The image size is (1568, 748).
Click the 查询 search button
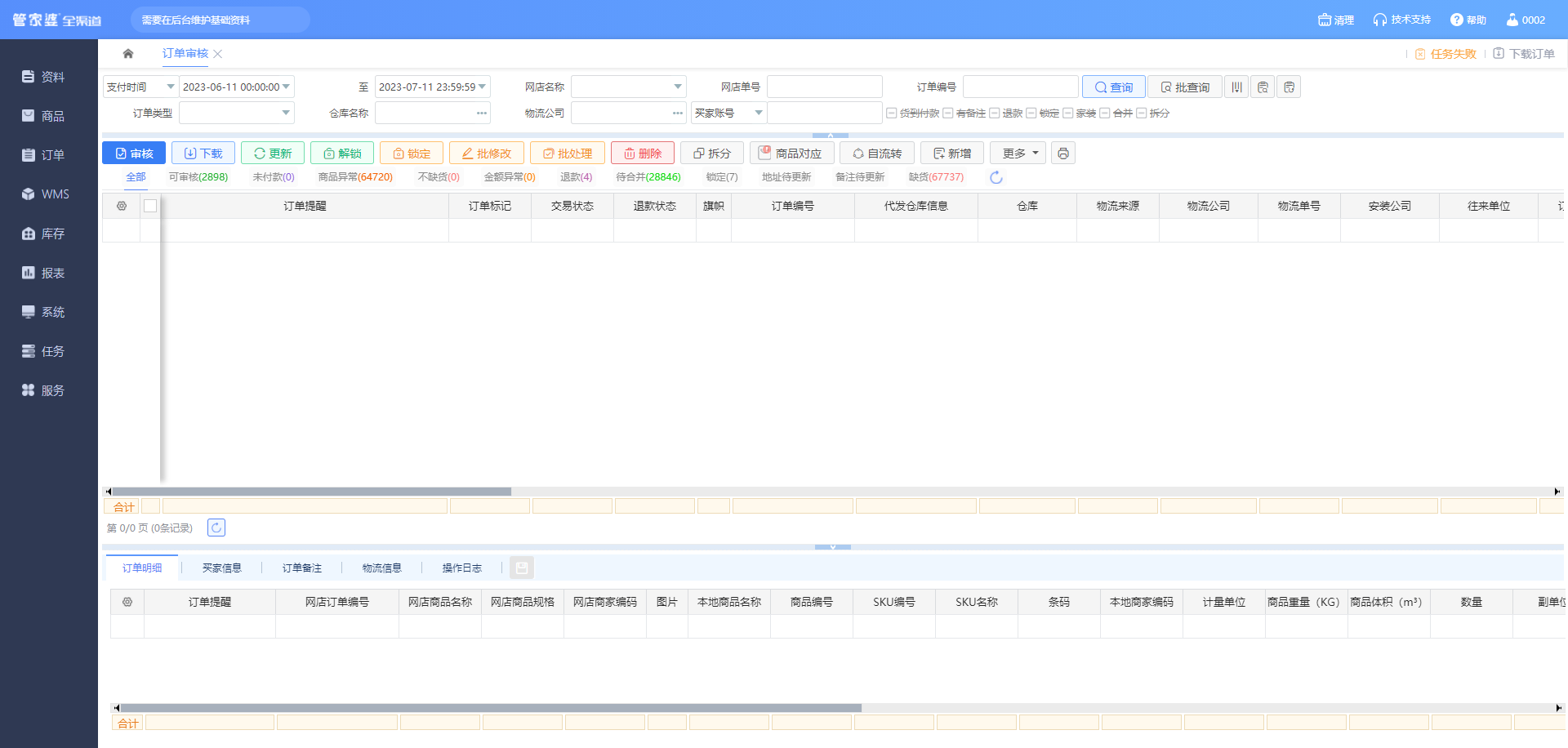tap(1114, 87)
